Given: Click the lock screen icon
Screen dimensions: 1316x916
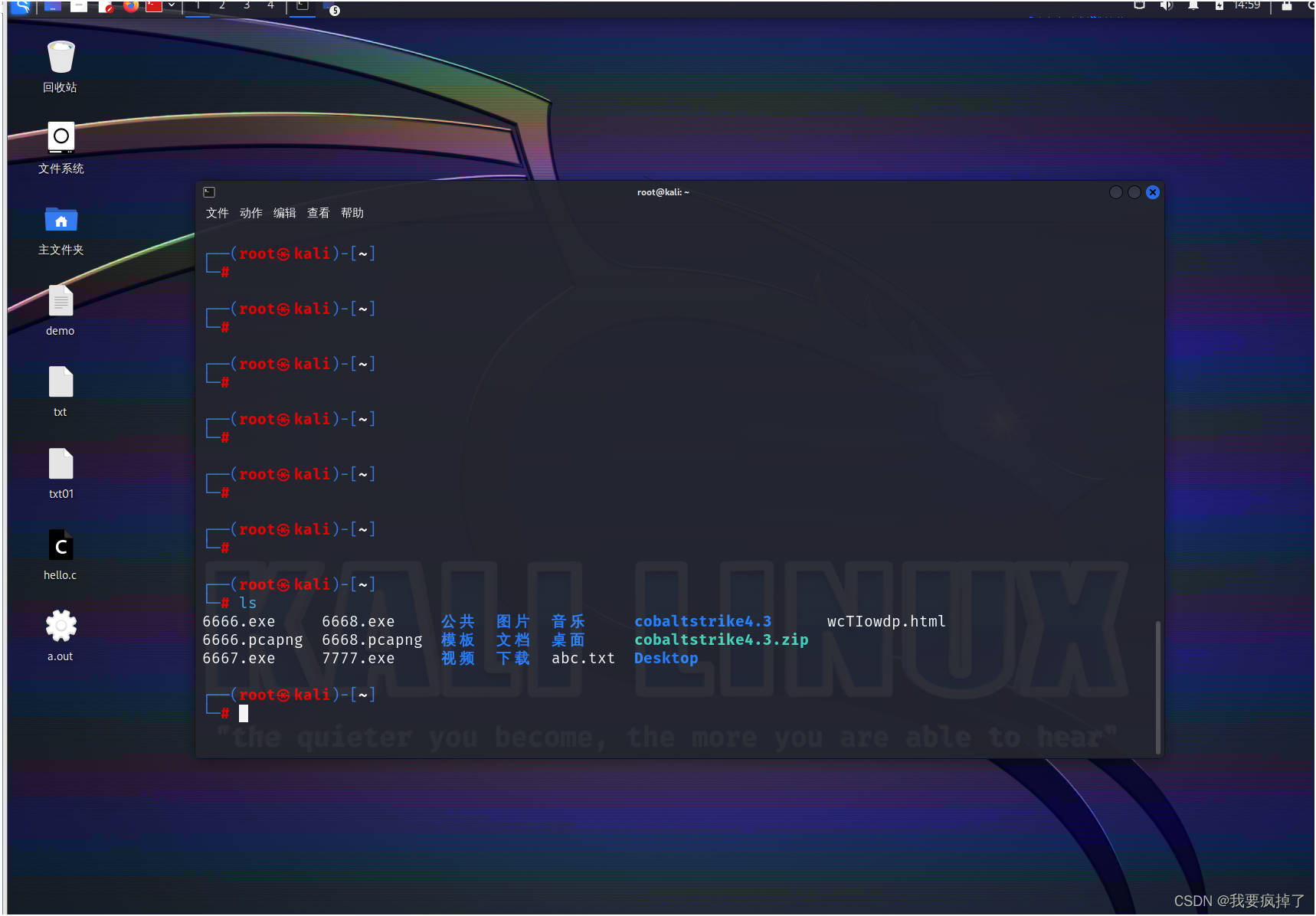Looking at the screenshot, I should (x=1287, y=5).
